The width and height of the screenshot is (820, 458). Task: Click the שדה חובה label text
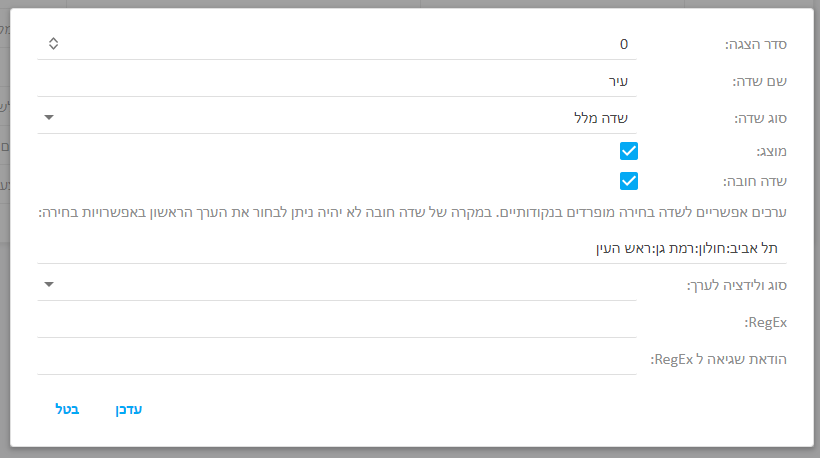[755, 181]
